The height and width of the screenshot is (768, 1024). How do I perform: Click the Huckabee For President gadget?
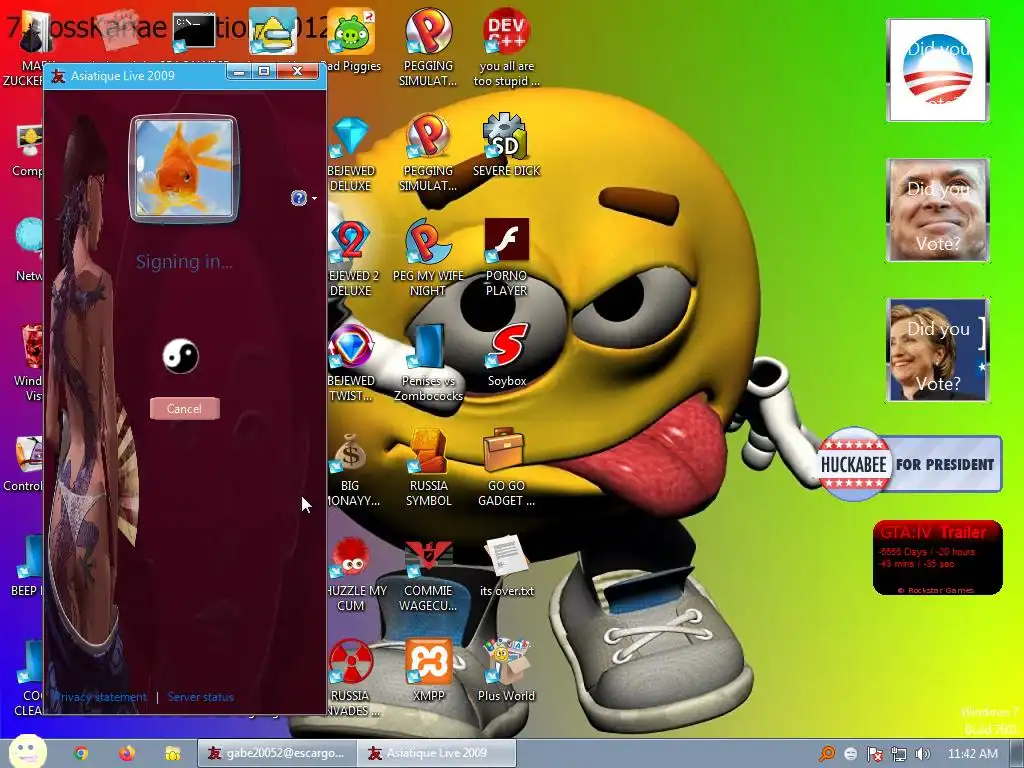[x=909, y=464]
